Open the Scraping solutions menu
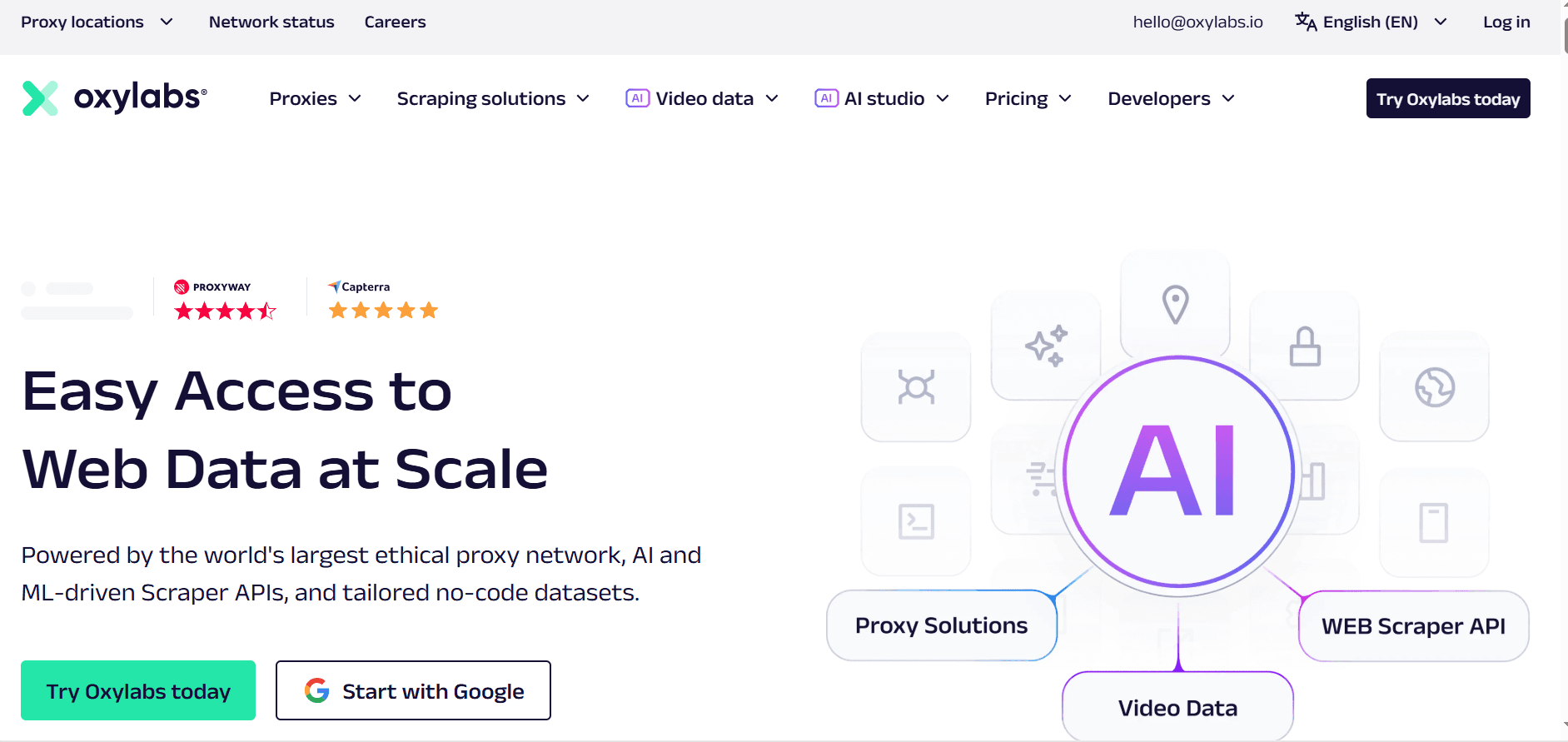 (493, 98)
